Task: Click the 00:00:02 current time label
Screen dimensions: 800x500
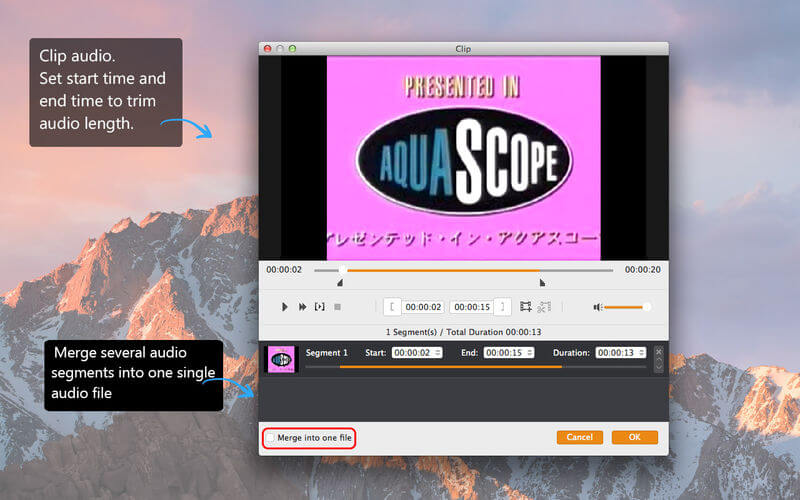Action: point(284,269)
